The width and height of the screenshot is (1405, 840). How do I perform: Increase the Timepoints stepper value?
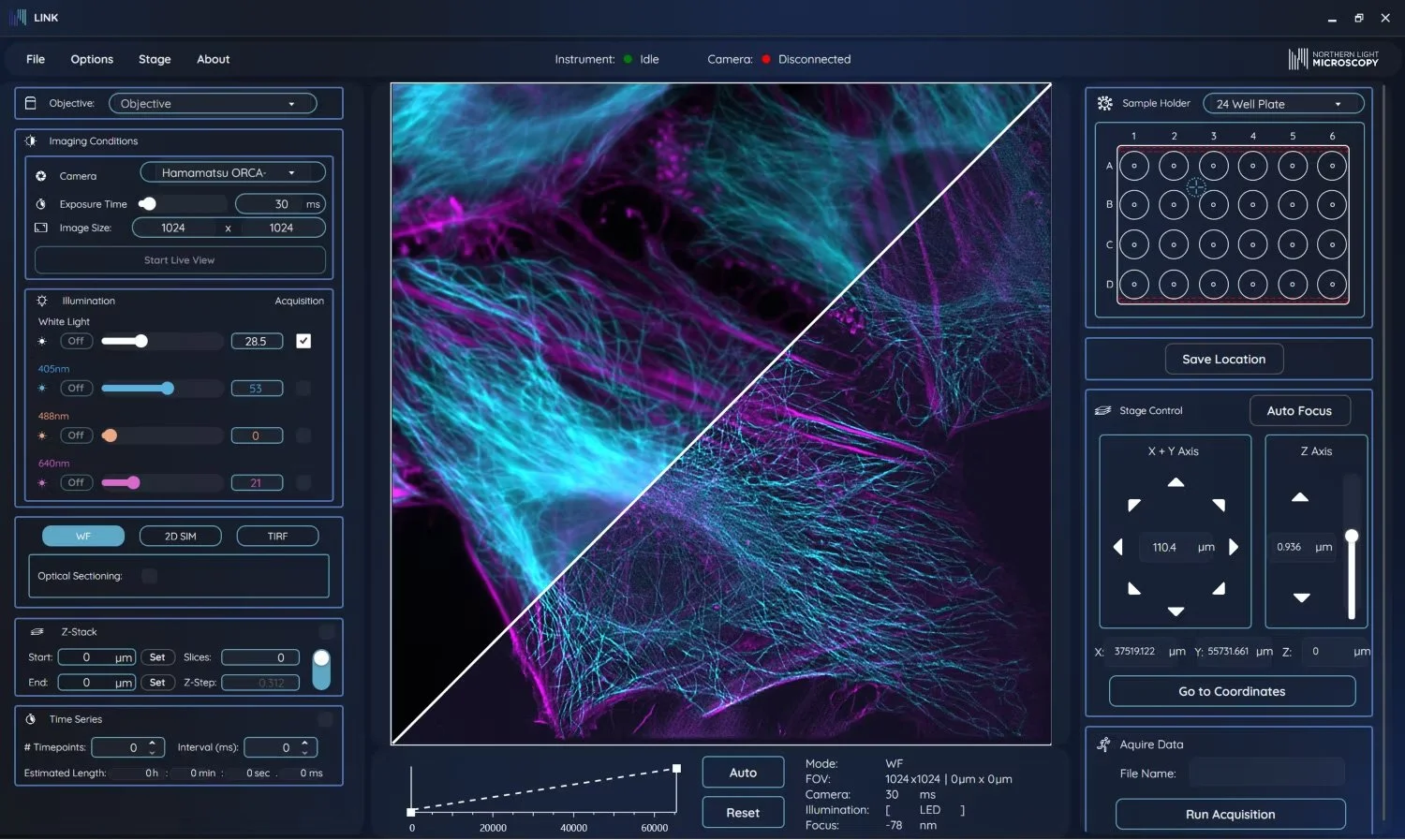point(152,743)
